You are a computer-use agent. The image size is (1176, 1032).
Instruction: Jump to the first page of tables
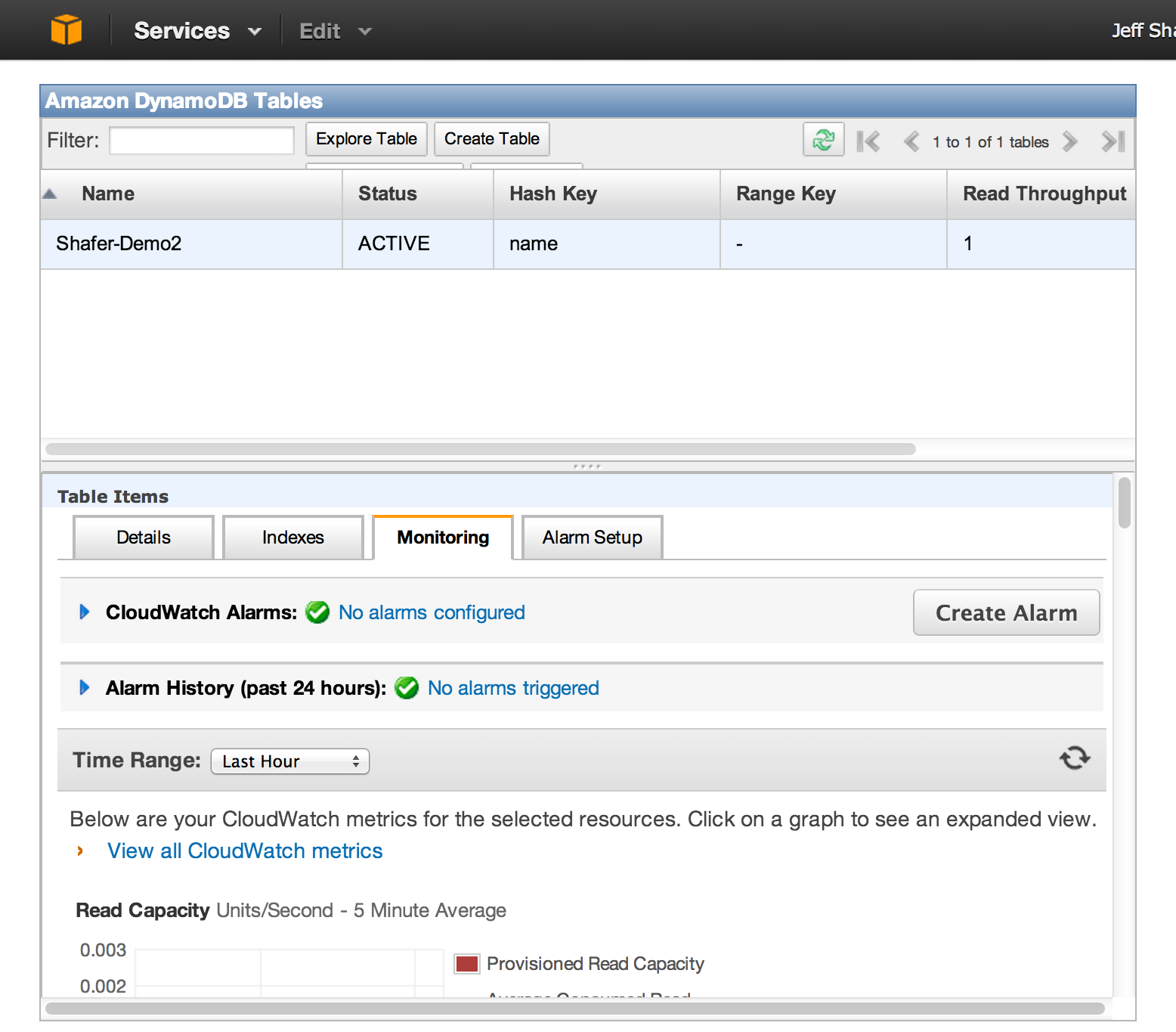pos(868,141)
